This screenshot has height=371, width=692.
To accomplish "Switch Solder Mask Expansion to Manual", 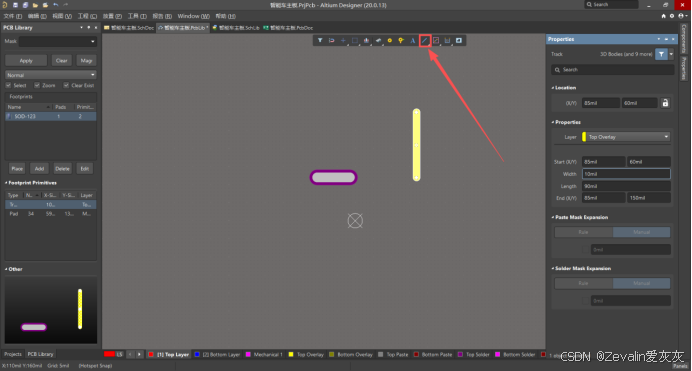I will [641, 283].
